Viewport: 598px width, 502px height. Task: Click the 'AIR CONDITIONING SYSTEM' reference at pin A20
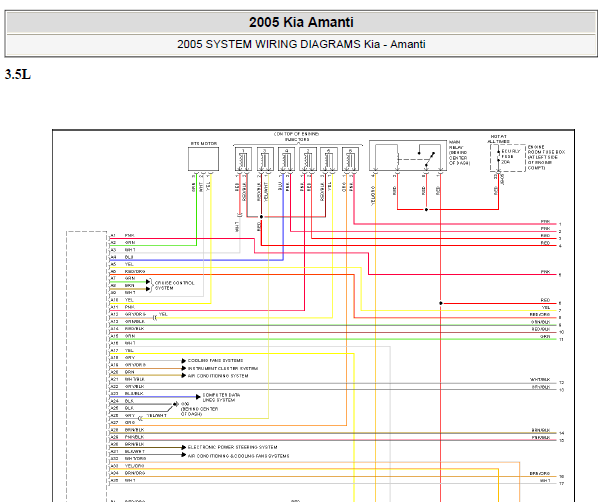[218, 376]
